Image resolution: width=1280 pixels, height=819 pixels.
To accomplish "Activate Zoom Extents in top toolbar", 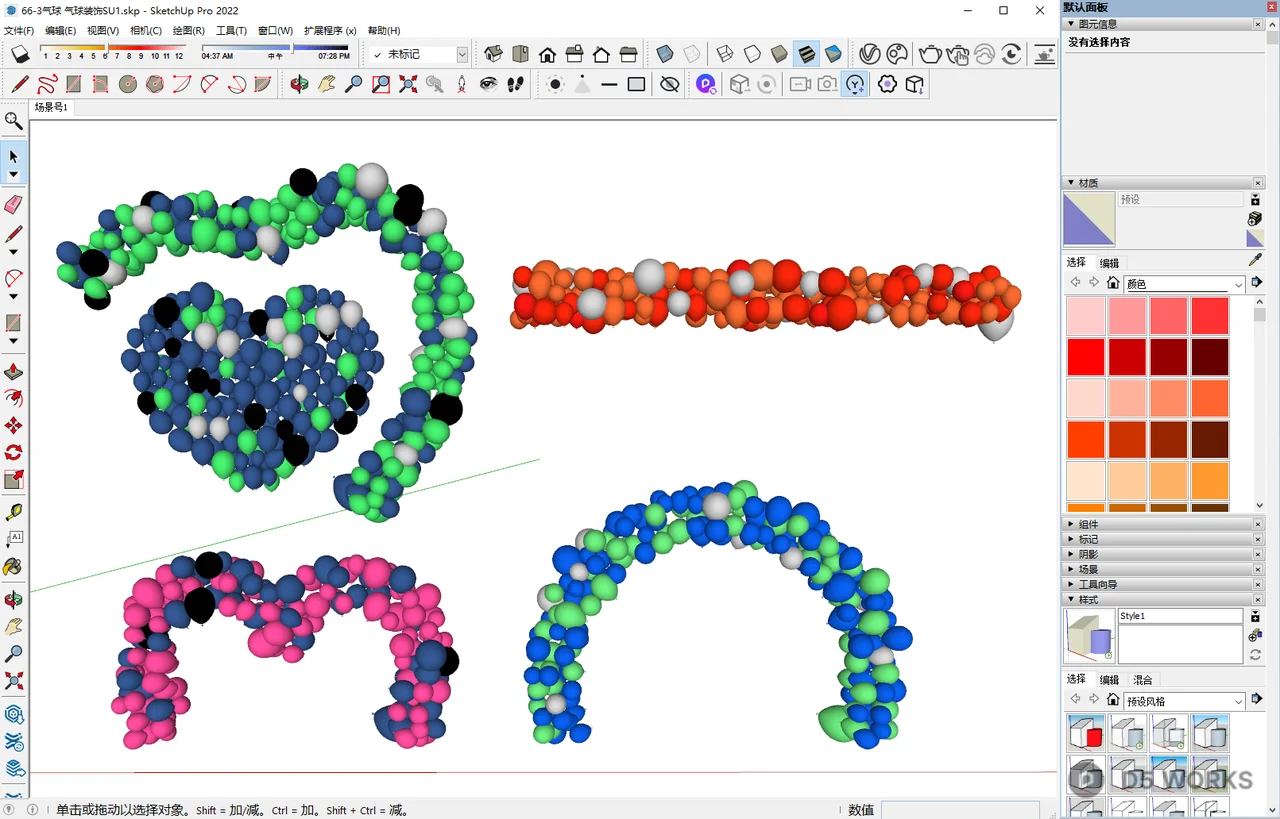I will point(408,84).
